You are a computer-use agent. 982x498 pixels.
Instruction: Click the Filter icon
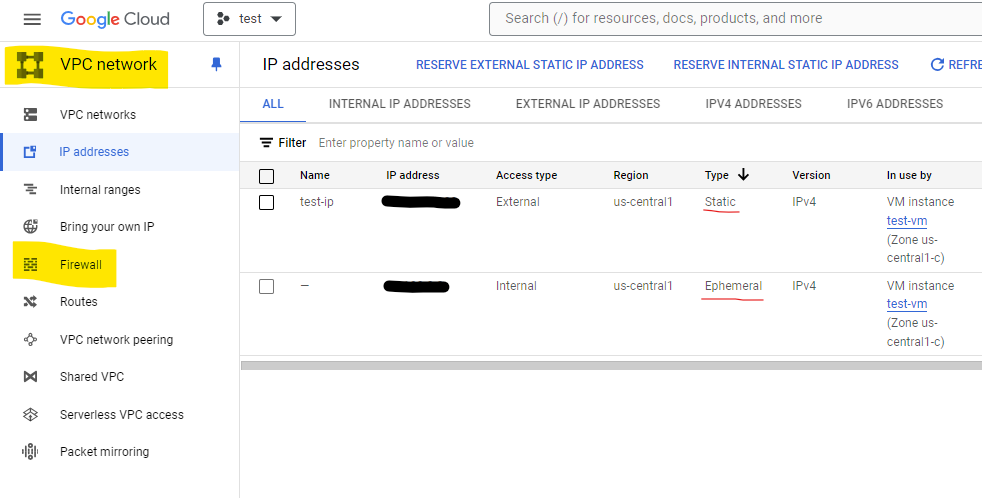click(266, 143)
